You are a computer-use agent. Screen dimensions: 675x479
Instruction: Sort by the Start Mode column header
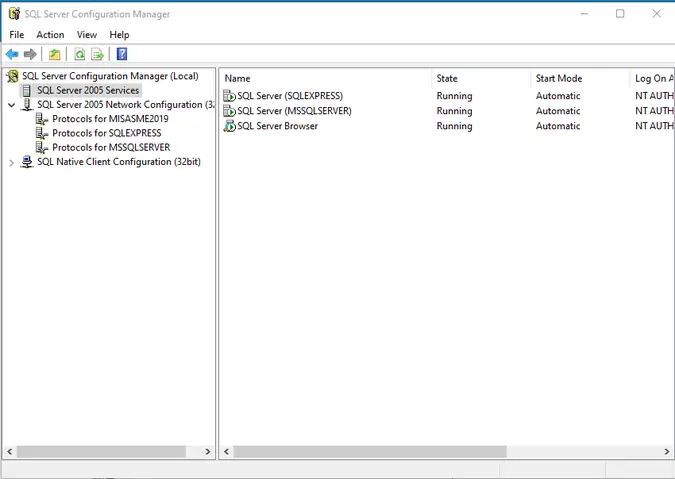click(x=580, y=78)
